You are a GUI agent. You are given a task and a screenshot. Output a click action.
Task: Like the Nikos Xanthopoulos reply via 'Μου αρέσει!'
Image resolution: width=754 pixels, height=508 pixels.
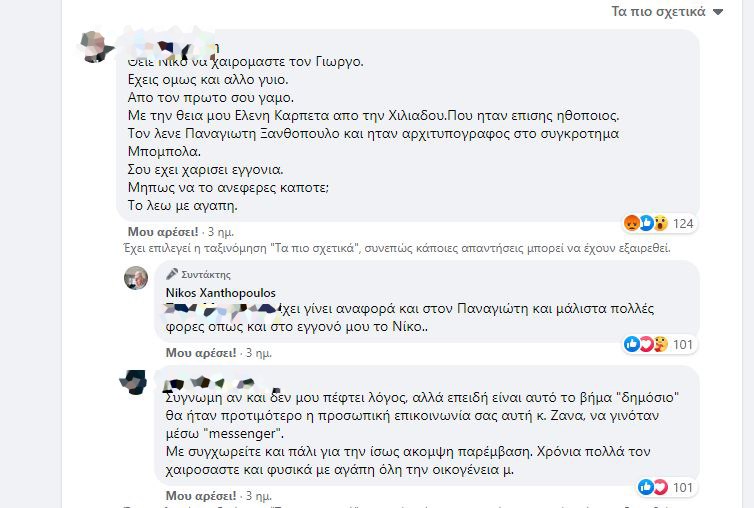[x=201, y=353]
